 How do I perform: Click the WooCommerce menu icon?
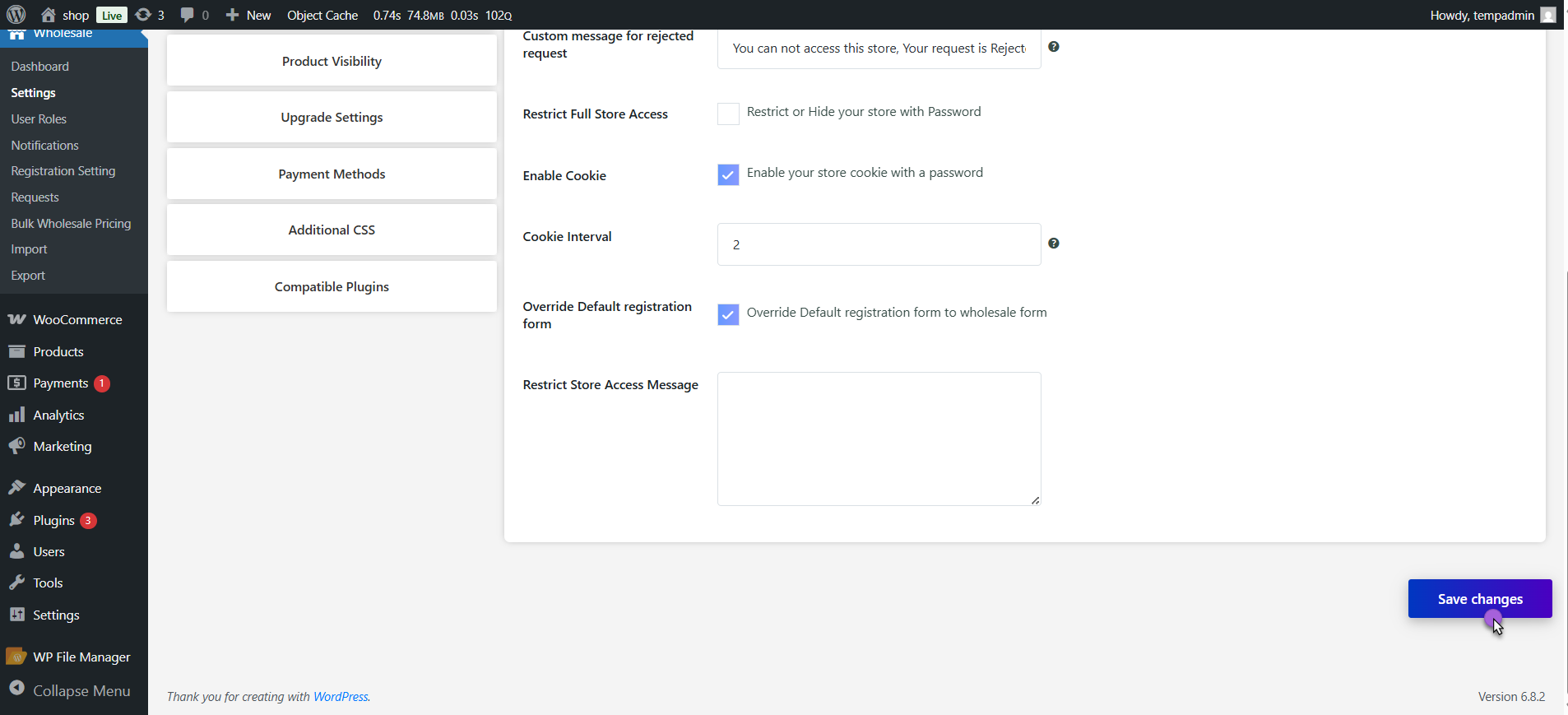point(16,319)
